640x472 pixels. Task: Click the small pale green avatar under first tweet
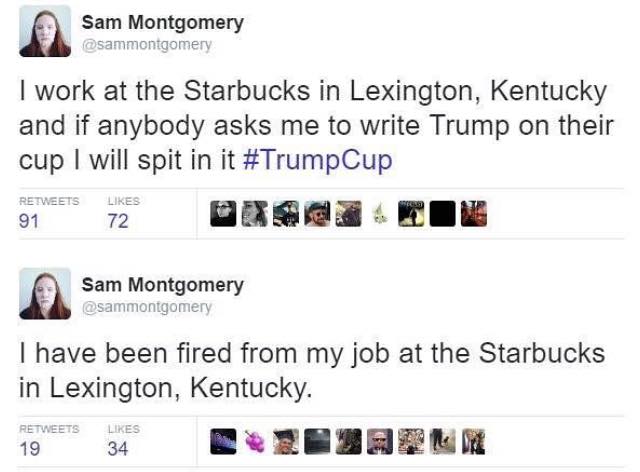(380, 214)
